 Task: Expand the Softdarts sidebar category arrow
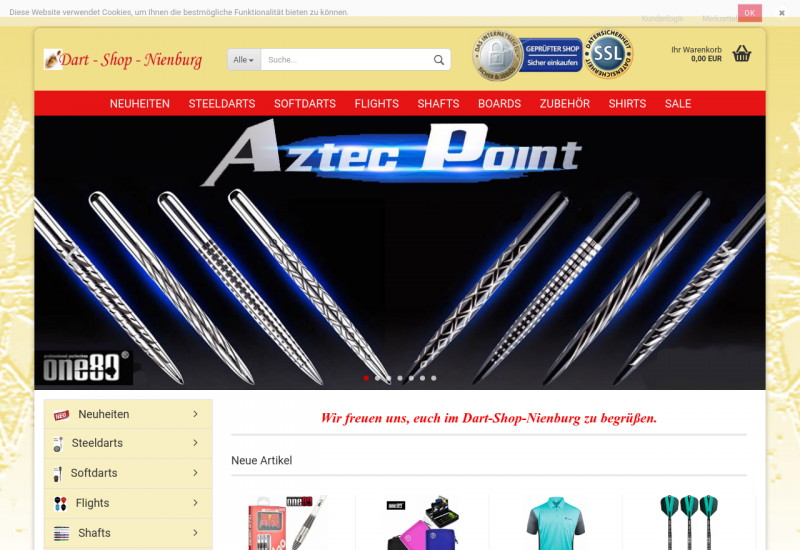point(195,473)
